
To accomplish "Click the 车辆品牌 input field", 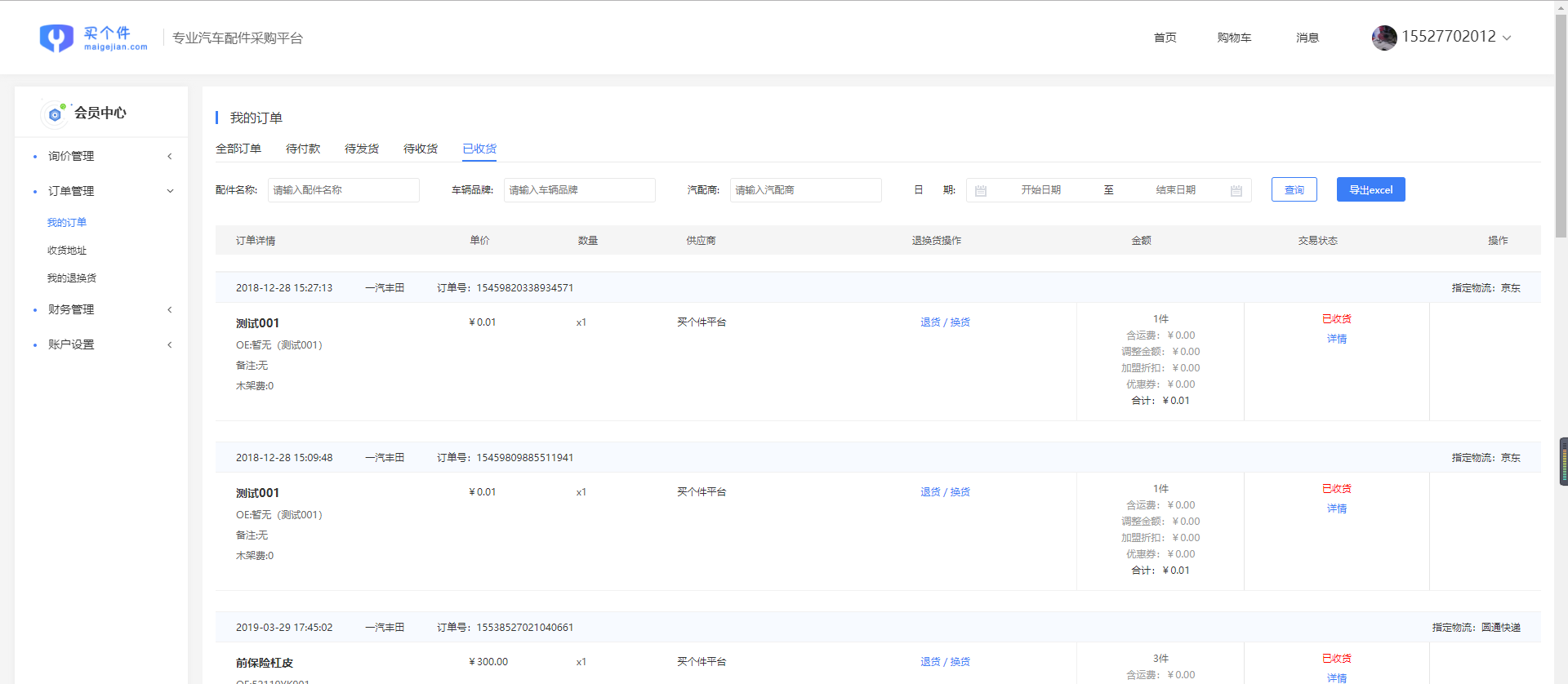I will click(580, 190).
